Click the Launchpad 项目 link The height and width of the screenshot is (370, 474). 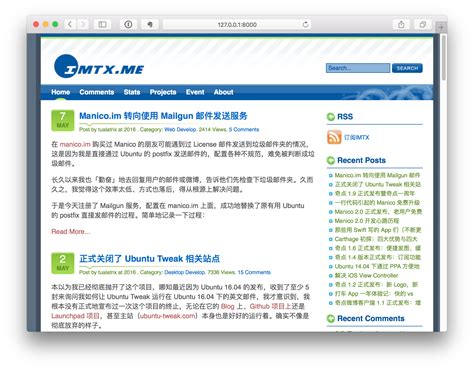75,316
